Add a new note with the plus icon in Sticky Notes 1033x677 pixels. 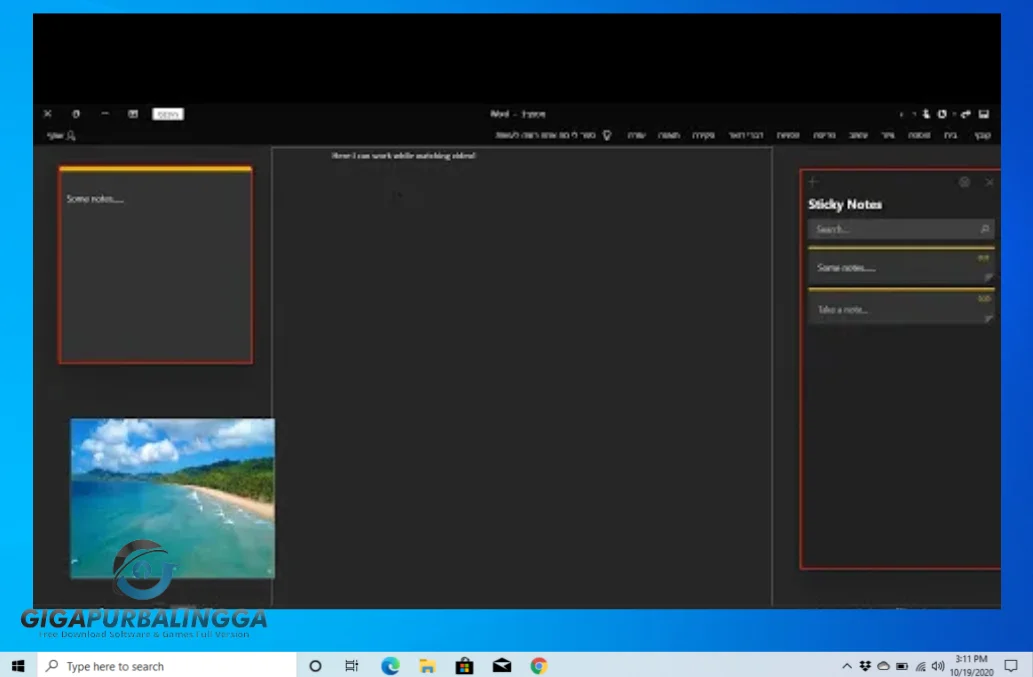814,182
